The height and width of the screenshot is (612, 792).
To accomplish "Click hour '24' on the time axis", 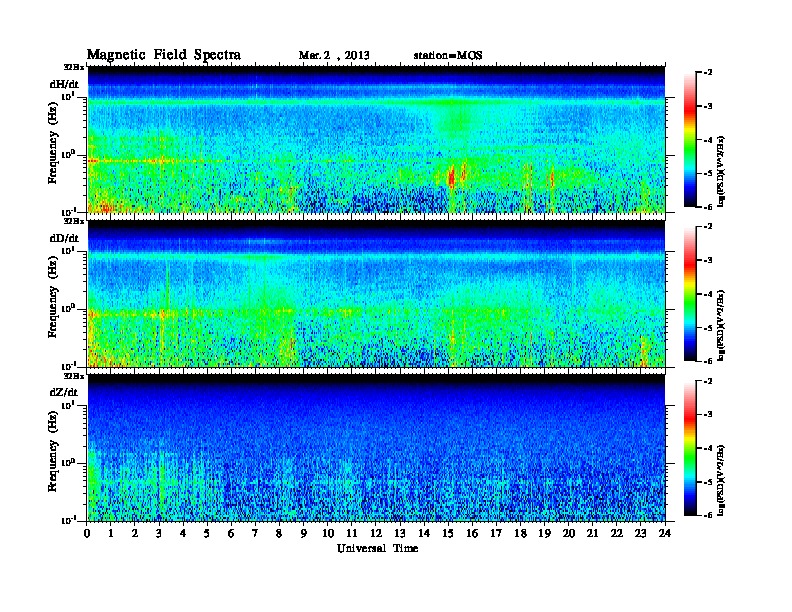I will pos(665,533).
